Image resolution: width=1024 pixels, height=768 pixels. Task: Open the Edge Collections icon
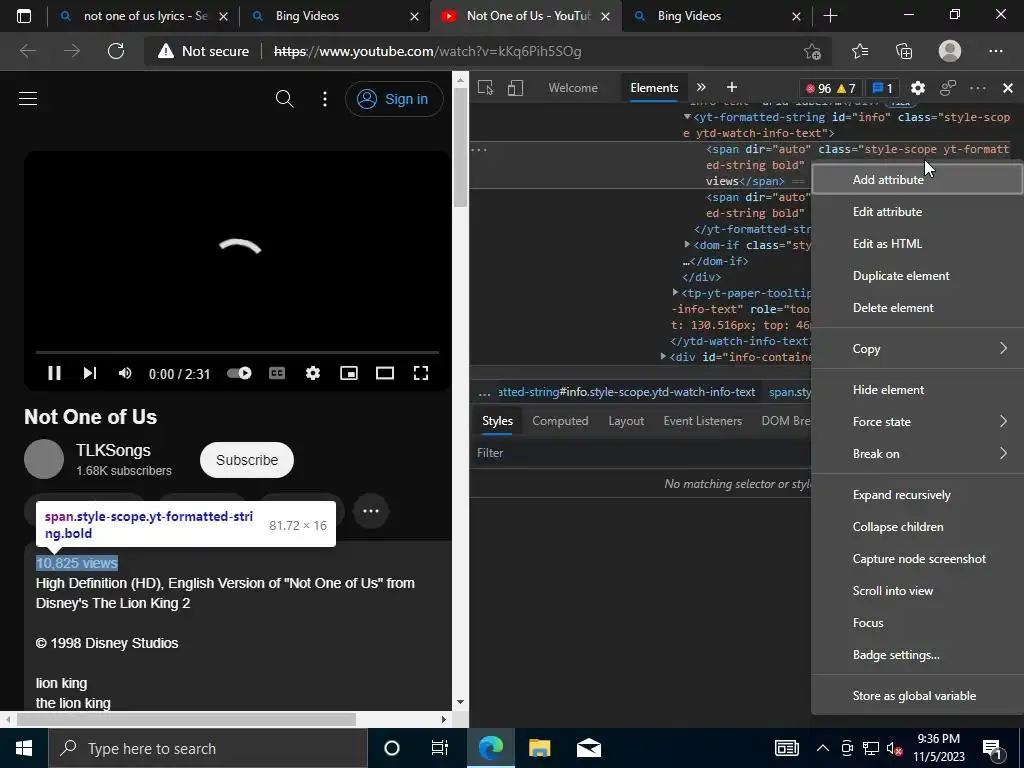904,51
